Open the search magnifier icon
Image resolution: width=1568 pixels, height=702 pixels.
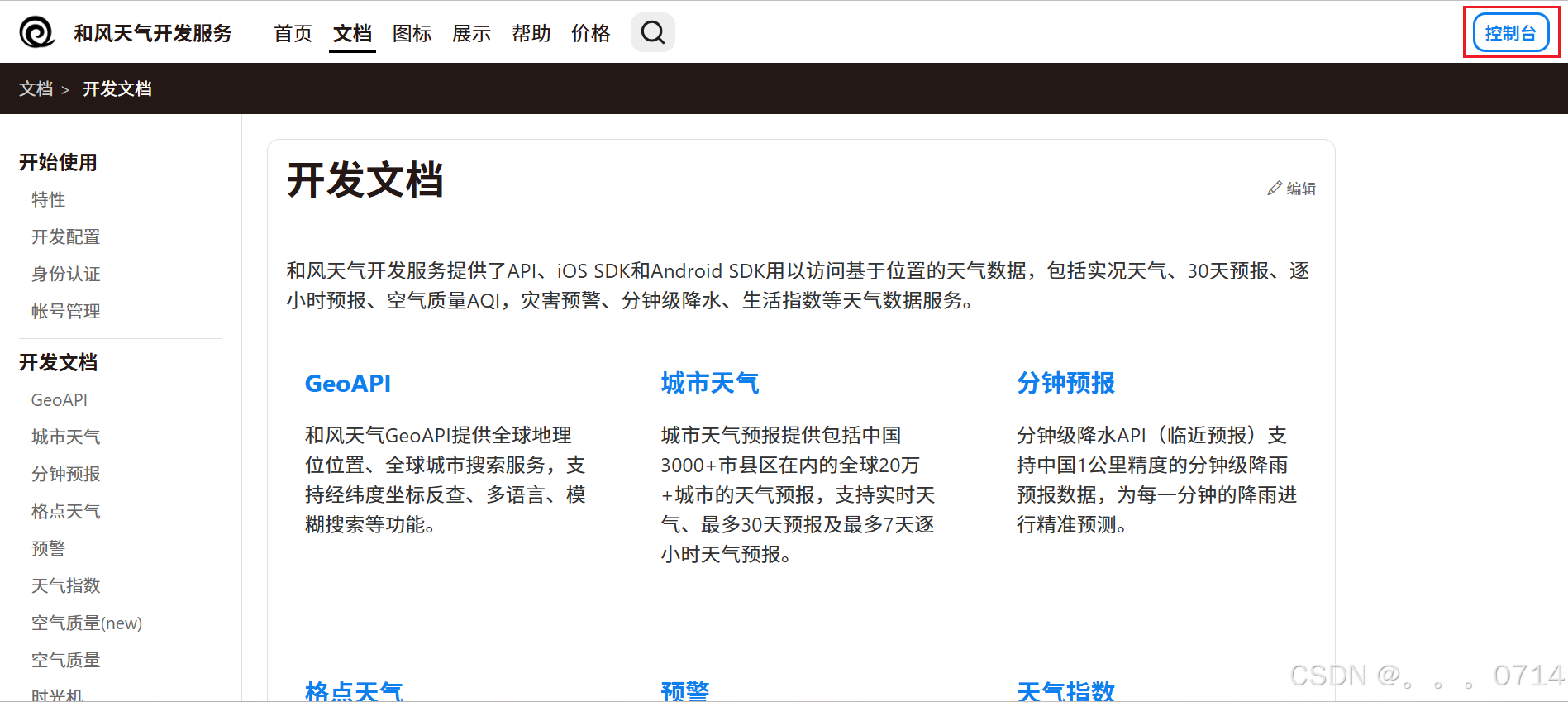point(653,33)
